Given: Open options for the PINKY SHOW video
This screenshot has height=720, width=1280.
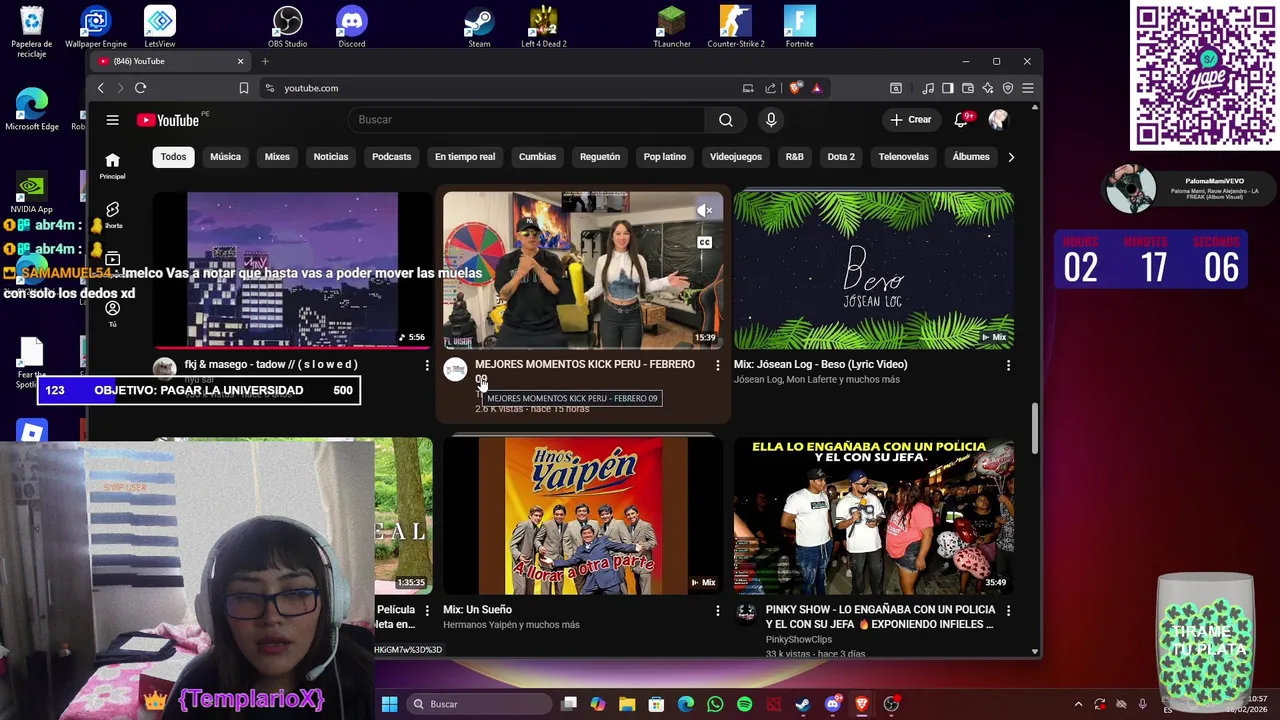Looking at the screenshot, I should click(x=1008, y=610).
